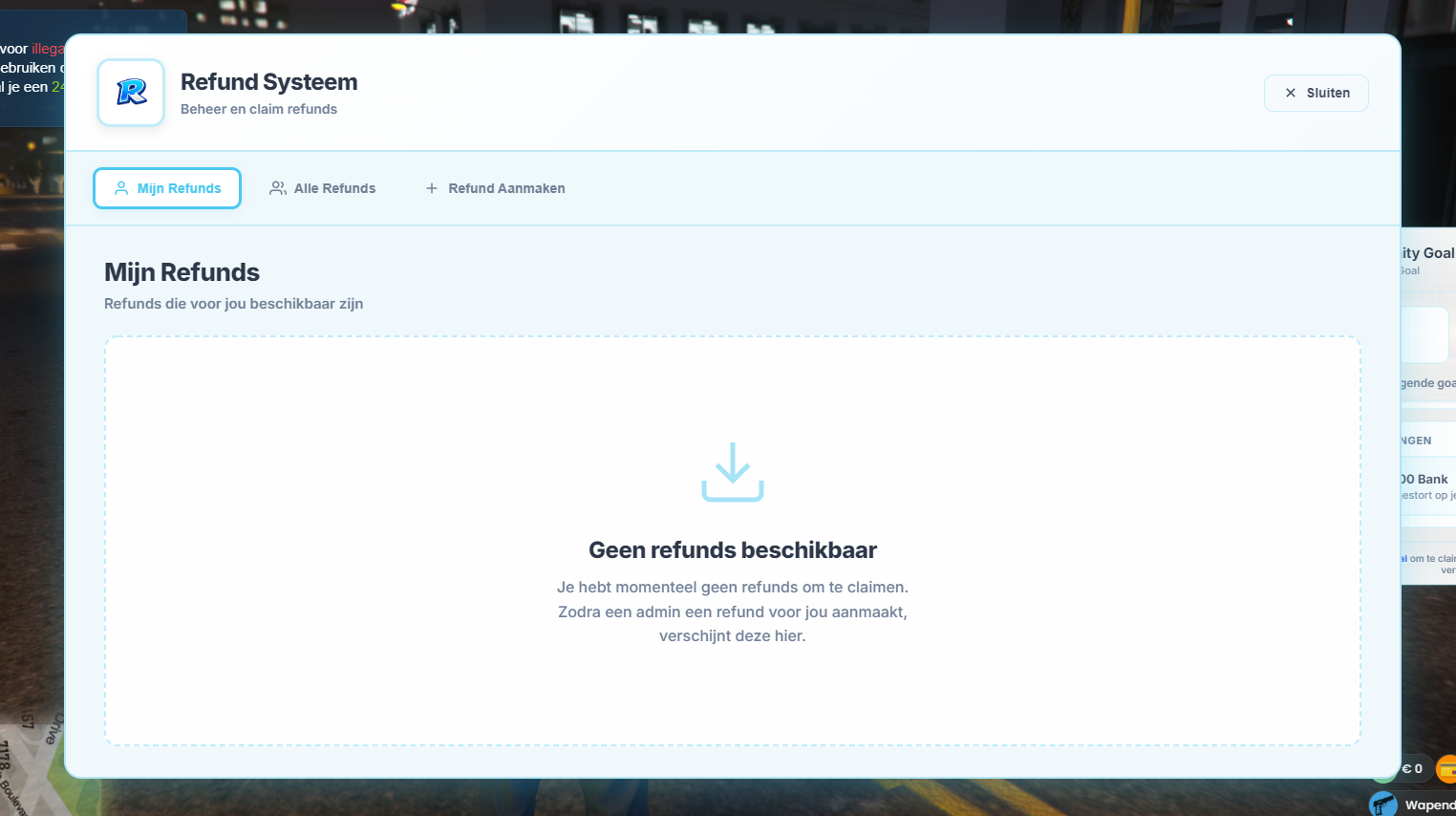The width and height of the screenshot is (1456, 816).
Task: Click the Geen refunds beschikbaar empty area
Action: click(732, 549)
